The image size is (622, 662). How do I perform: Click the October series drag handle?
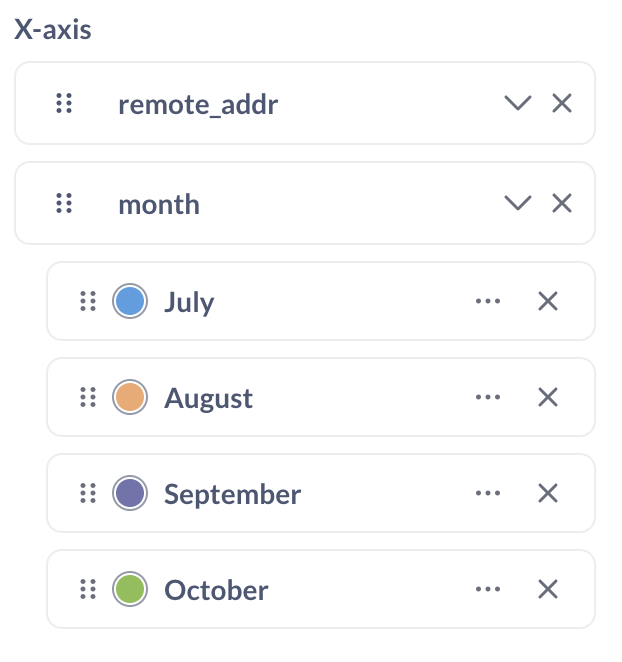(88, 589)
